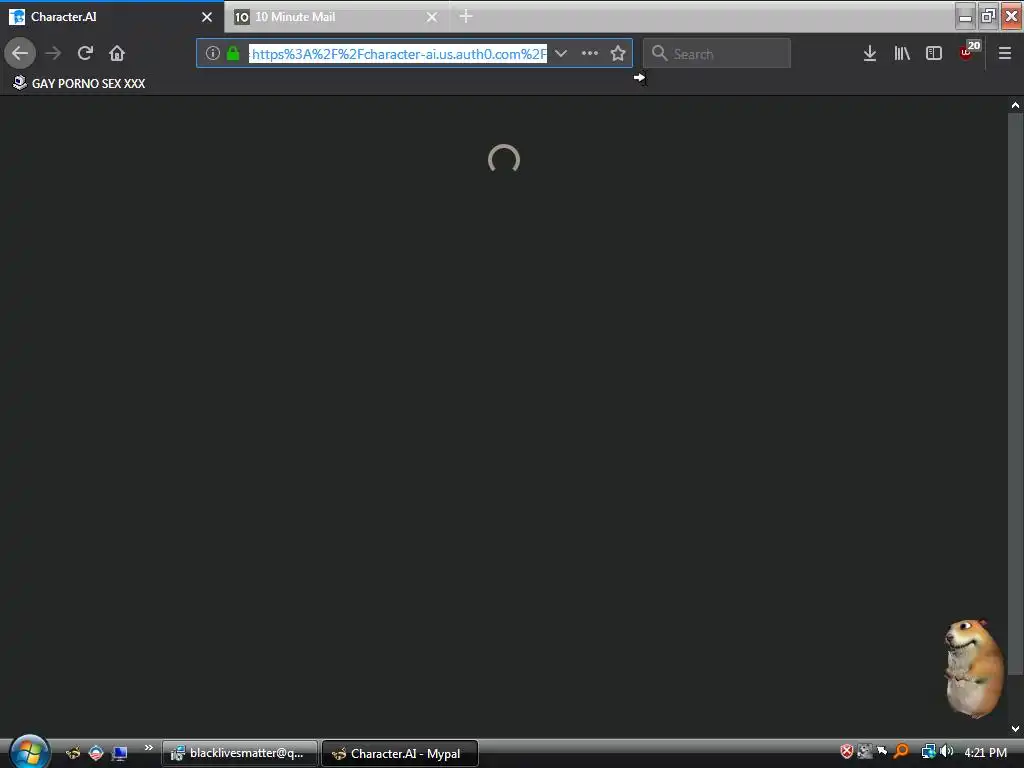Show site information icon in address bar
Image resolution: width=1024 pixels, height=768 pixels.
pyautogui.click(x=212, y=53)
